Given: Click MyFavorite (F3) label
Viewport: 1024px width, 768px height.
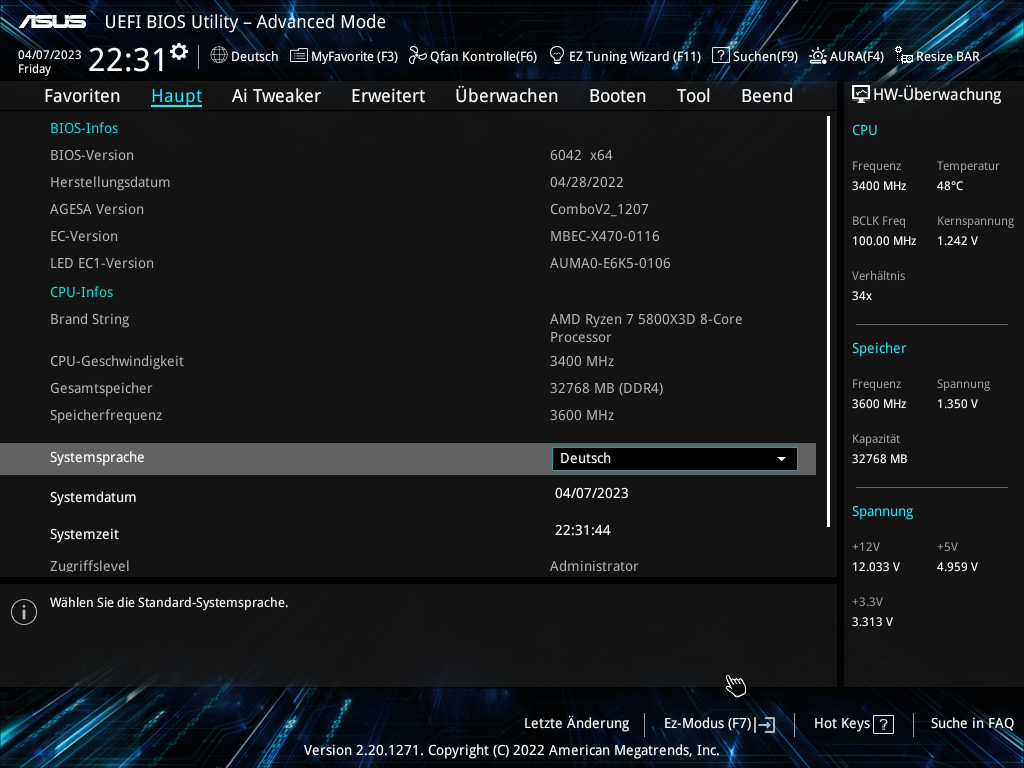Looking at the screenshot, I should 355,56.
